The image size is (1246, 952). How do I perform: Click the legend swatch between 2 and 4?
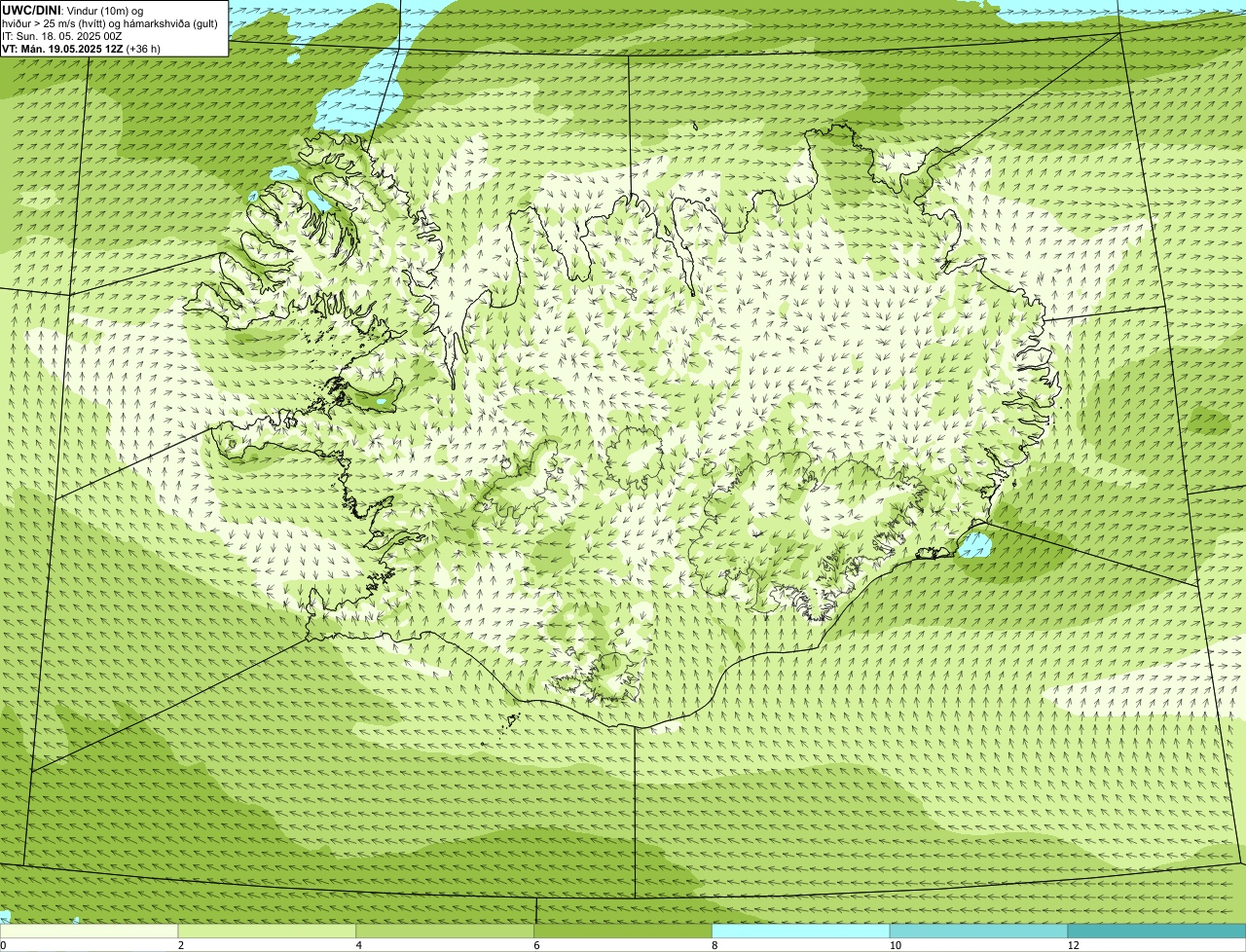tap(267, 932)
